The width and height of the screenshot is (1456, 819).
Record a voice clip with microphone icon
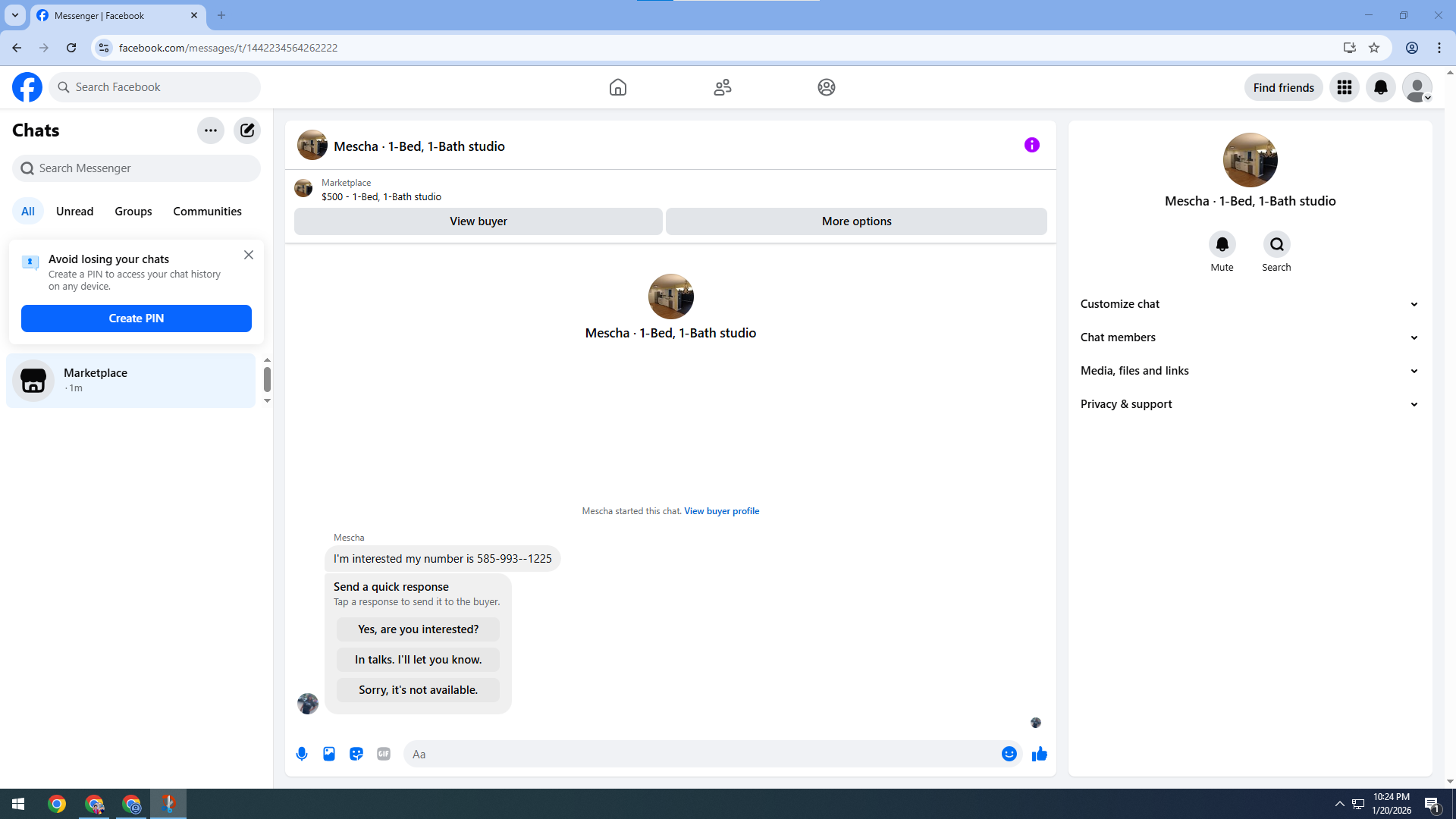pos(302,754)
